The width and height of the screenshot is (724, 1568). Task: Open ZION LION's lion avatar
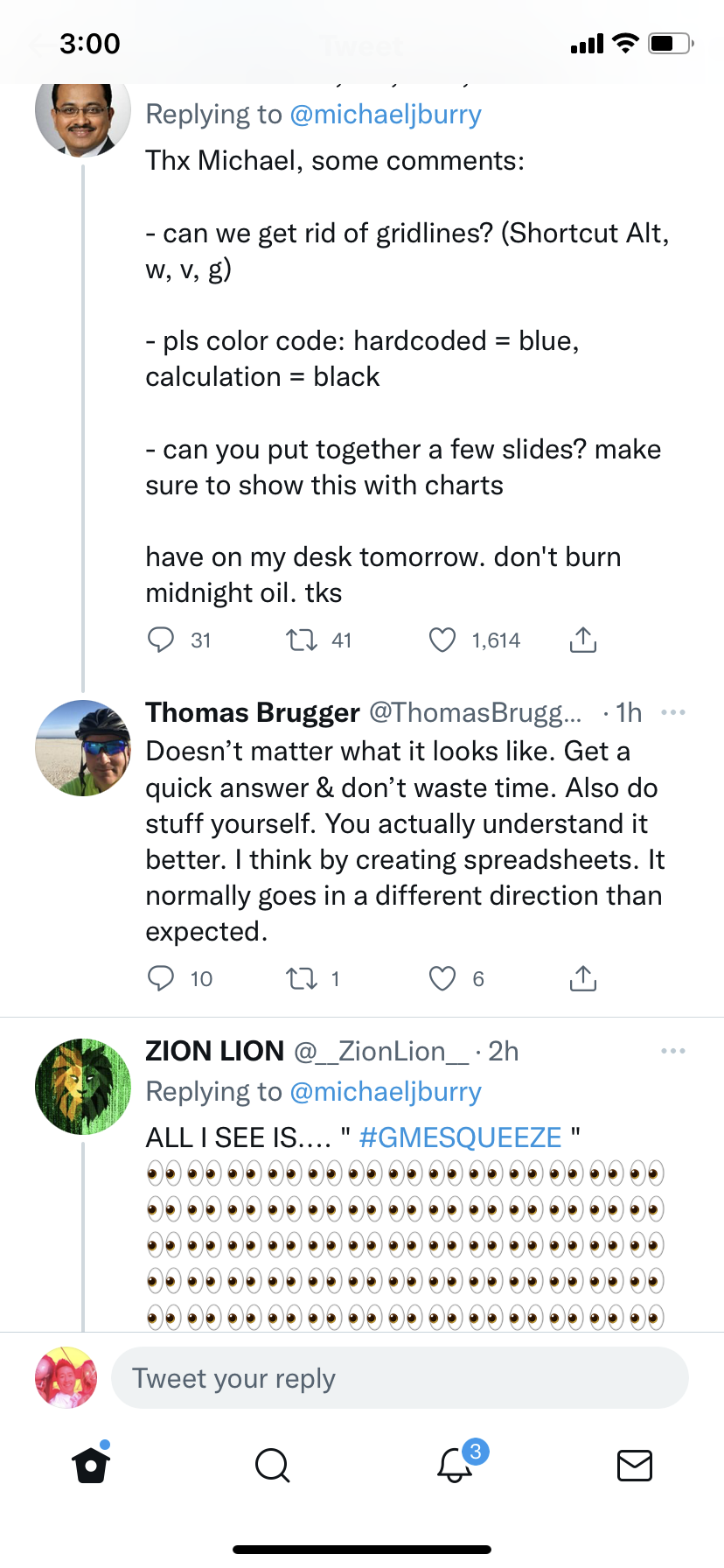[83, 1087]
